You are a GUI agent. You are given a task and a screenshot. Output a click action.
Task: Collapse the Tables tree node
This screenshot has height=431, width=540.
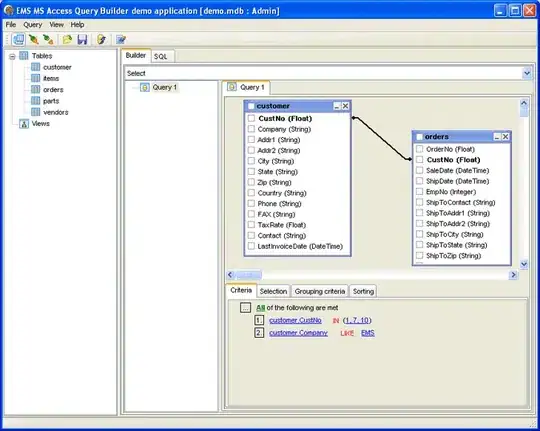click(x=12, y=56)
